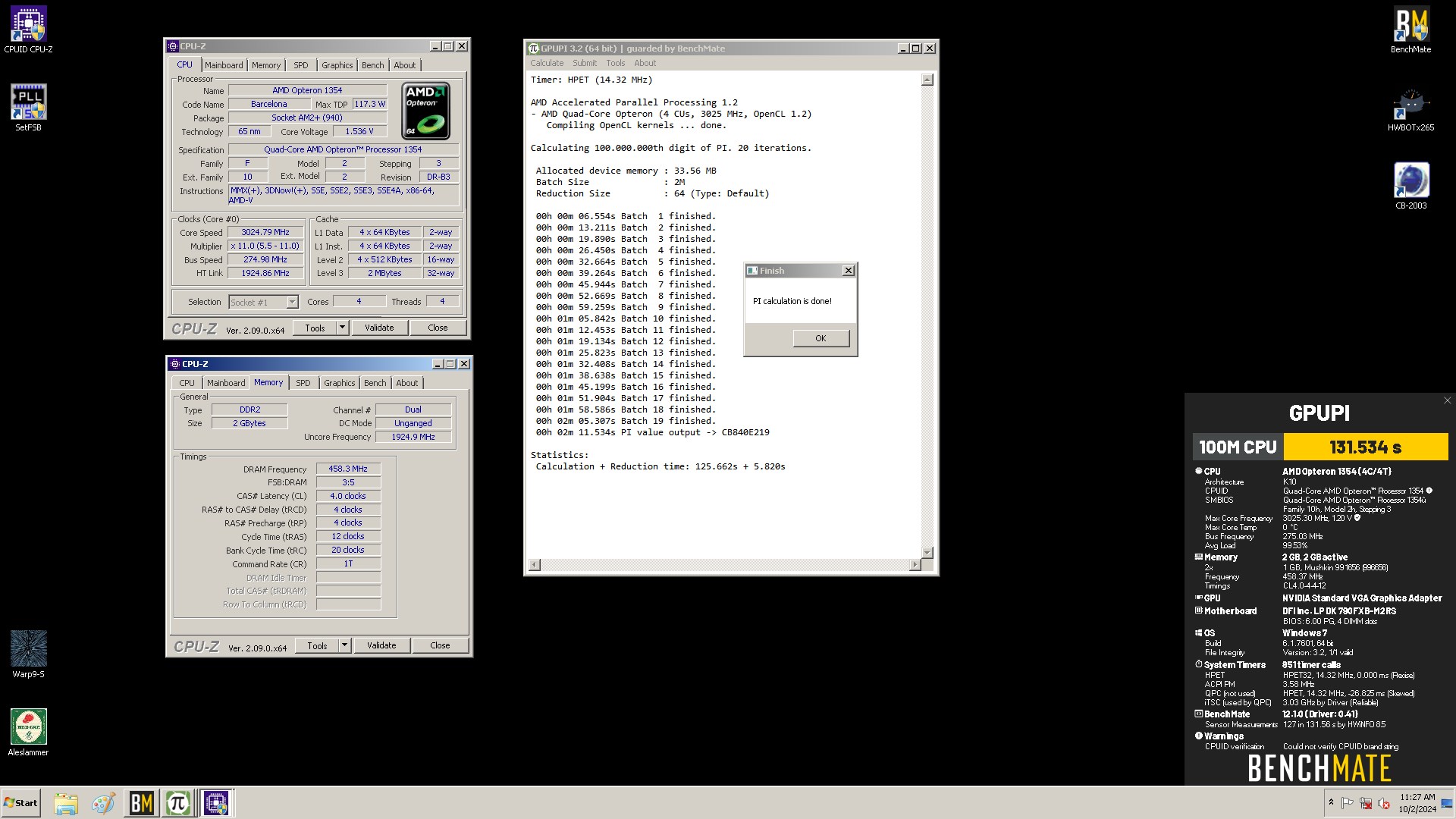Click GPUPI horizontal scrollbar left arrow
The image size is (1456, 819).
pyautogui.click(x=535, y=565)
